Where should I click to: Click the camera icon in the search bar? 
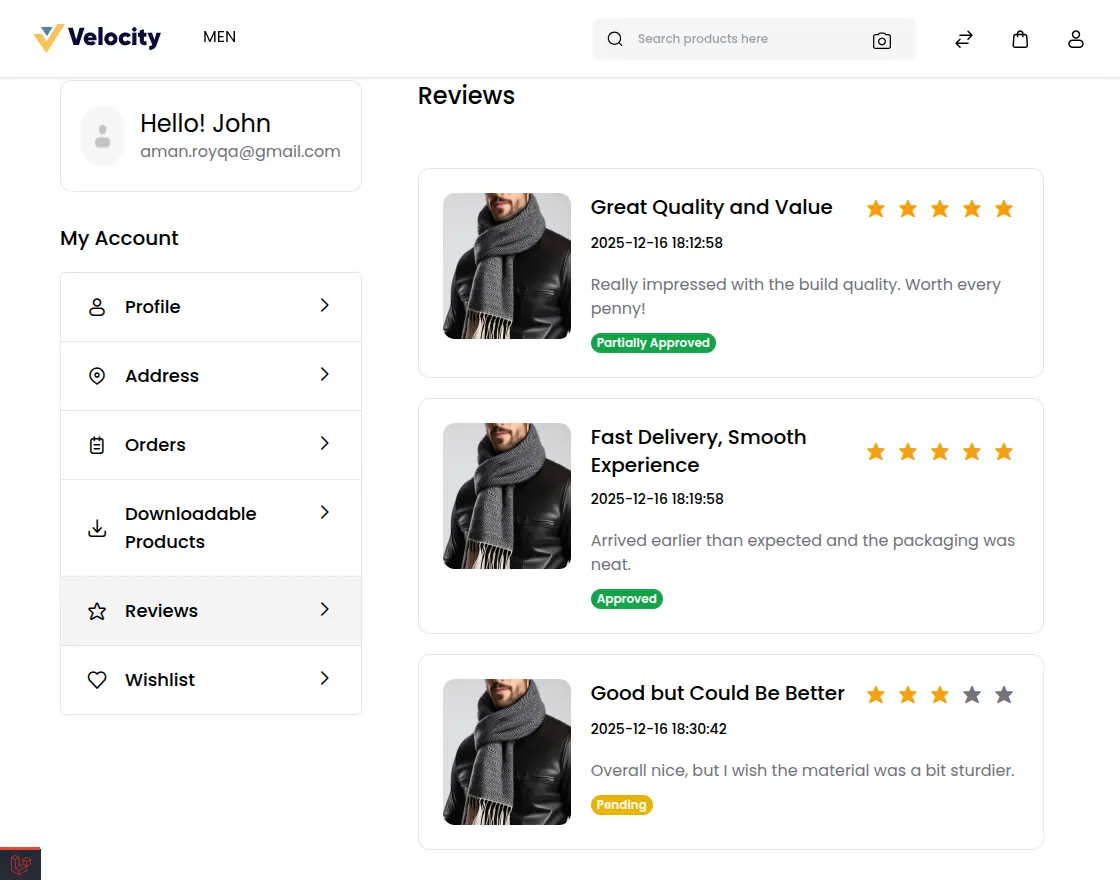click(881, 40)
